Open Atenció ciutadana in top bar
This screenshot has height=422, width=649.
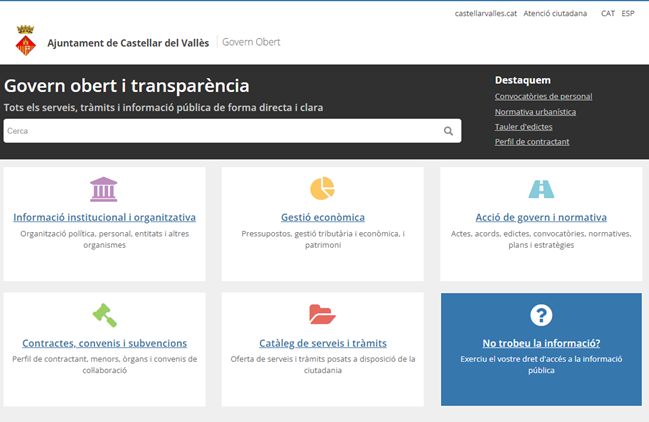pos(555,14)
